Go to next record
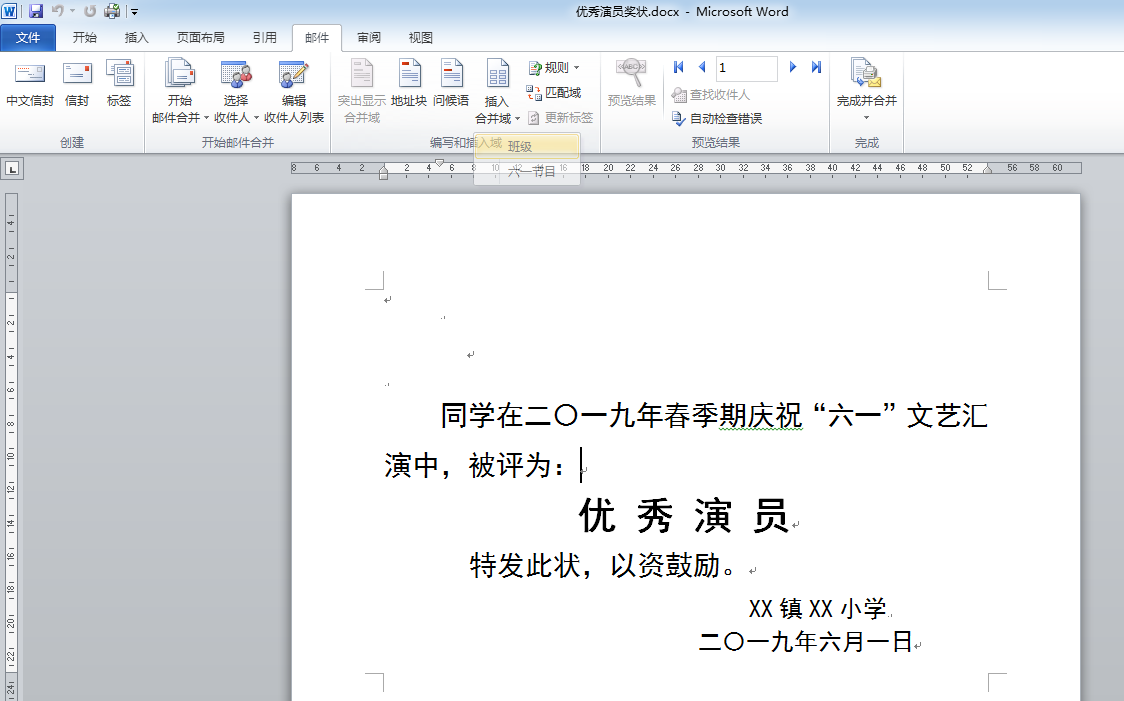1124x701 pixels. [793, 67]
